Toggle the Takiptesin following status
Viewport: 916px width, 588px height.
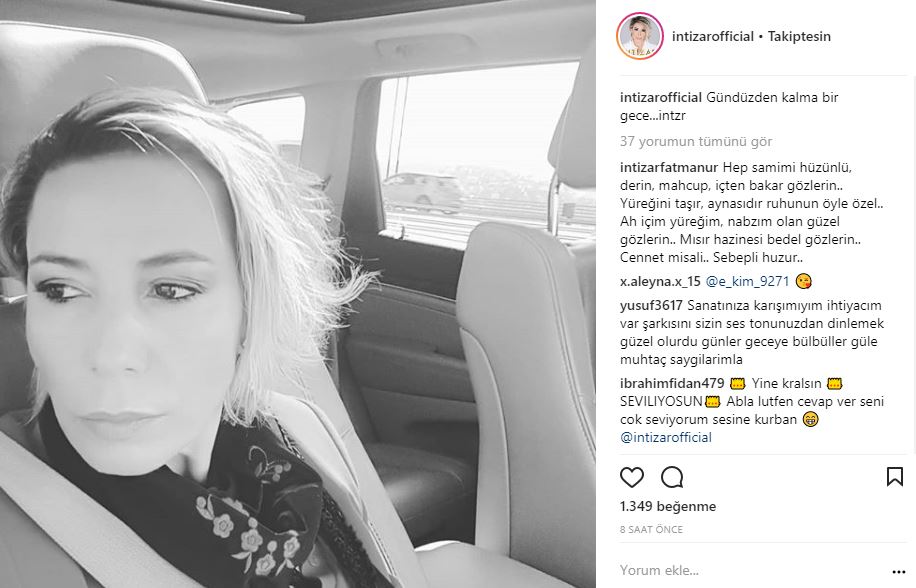(x=799, y=36)
